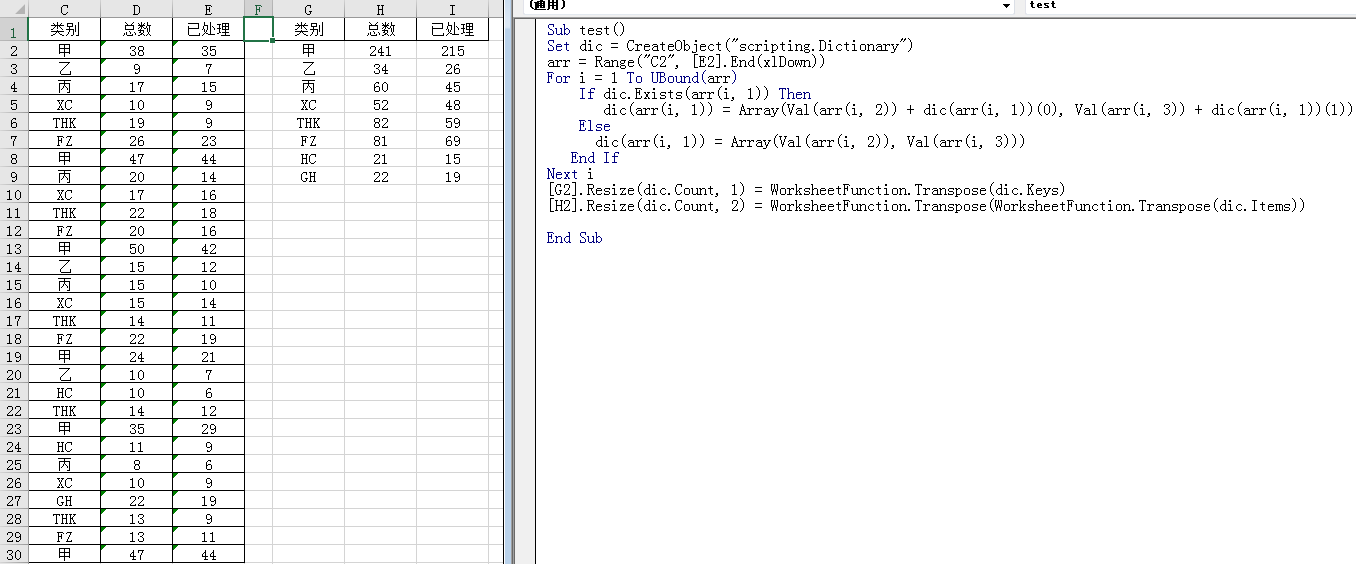Select the cell containing 24
Viewport: 1356px width, 564px height.
coord(137,357)
